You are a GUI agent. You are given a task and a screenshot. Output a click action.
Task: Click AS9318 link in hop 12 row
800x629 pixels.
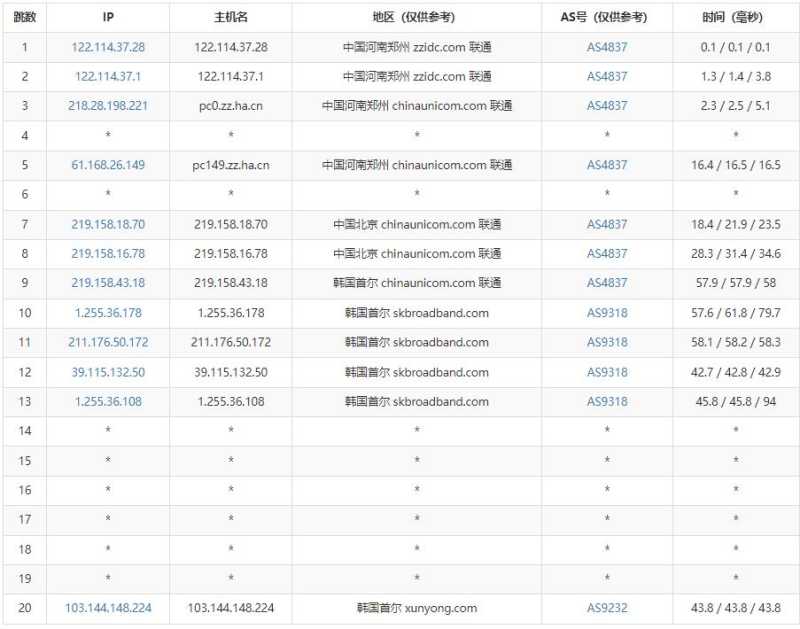tap(607, 372)
